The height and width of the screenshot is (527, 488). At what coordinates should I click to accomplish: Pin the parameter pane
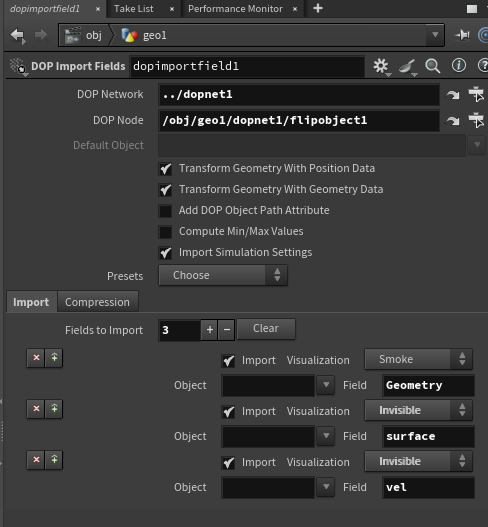(x=462, y=35)
